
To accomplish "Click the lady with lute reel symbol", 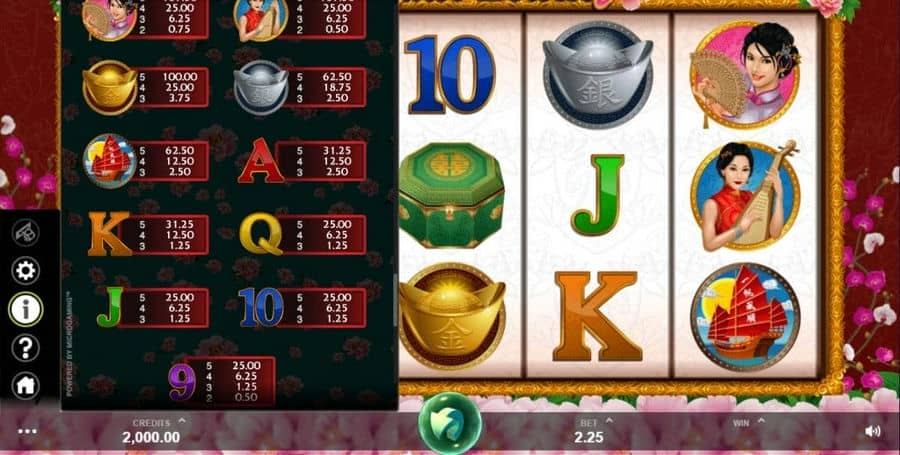I will click(x=745, y=196).
